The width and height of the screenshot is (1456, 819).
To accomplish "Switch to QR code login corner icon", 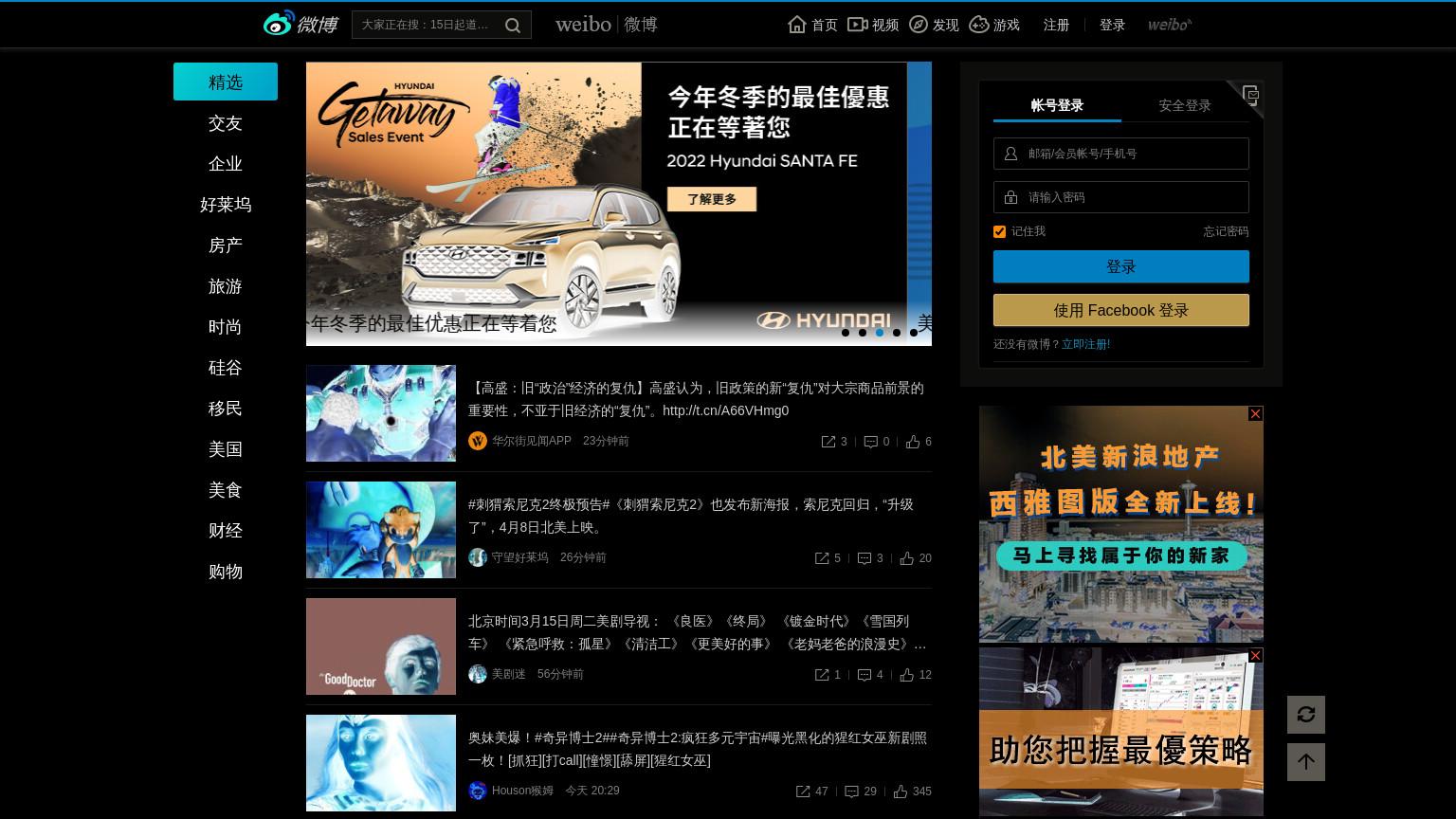I will point(1250,95).
